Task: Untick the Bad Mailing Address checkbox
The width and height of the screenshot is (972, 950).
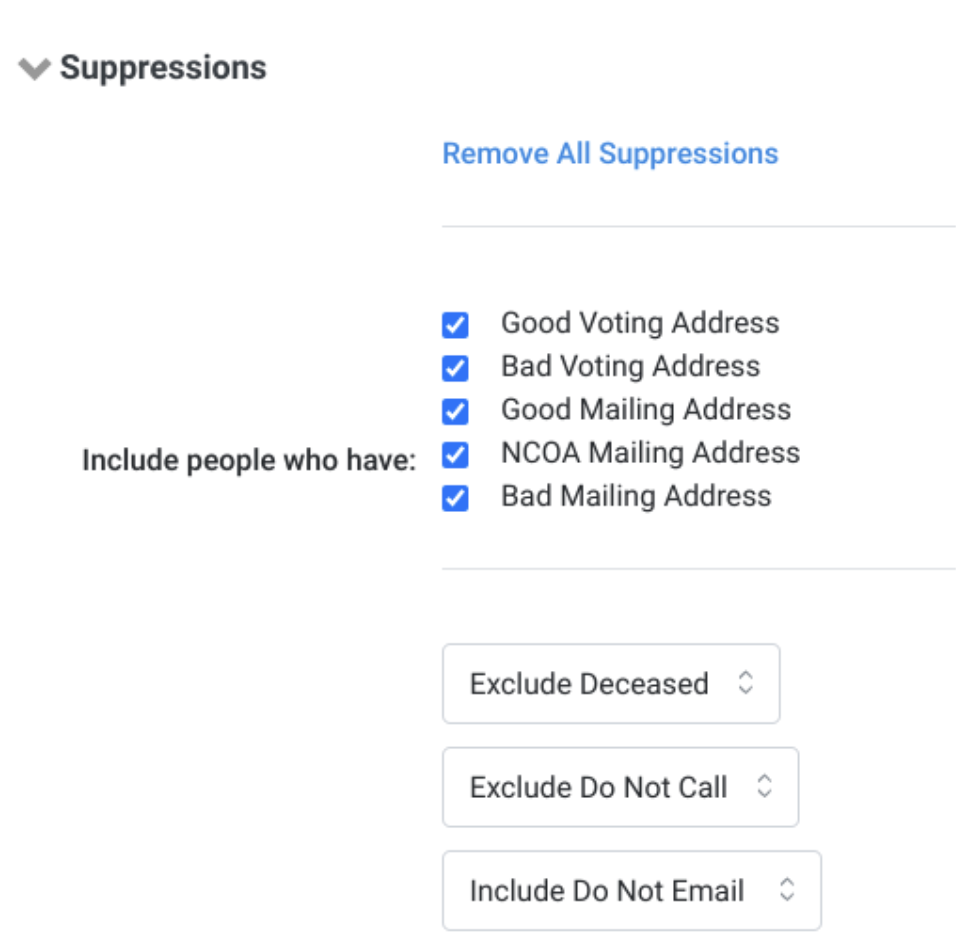Action: pos(455,498)
